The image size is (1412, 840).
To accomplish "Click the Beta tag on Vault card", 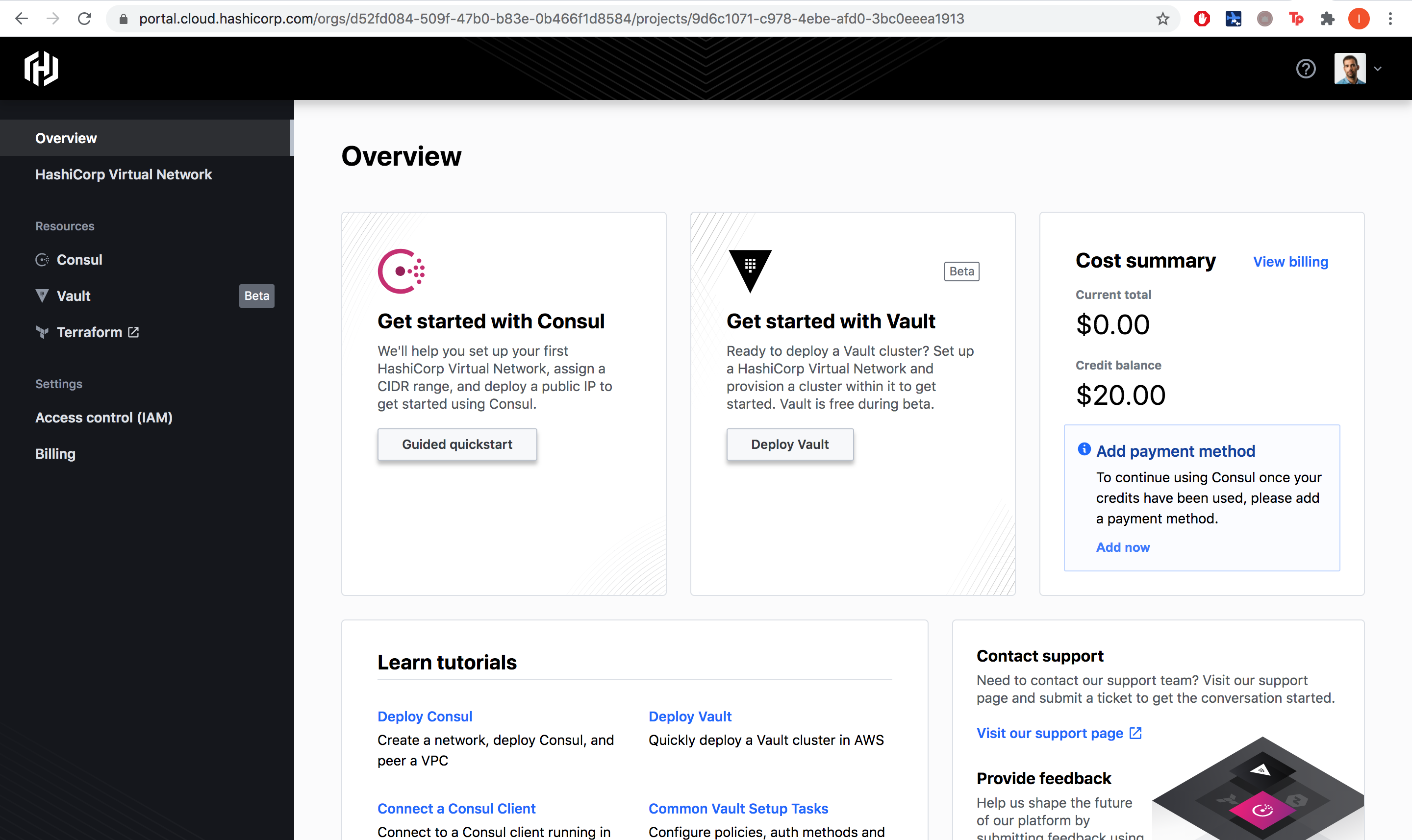I will pyautogui.click(x=961, y=271).
